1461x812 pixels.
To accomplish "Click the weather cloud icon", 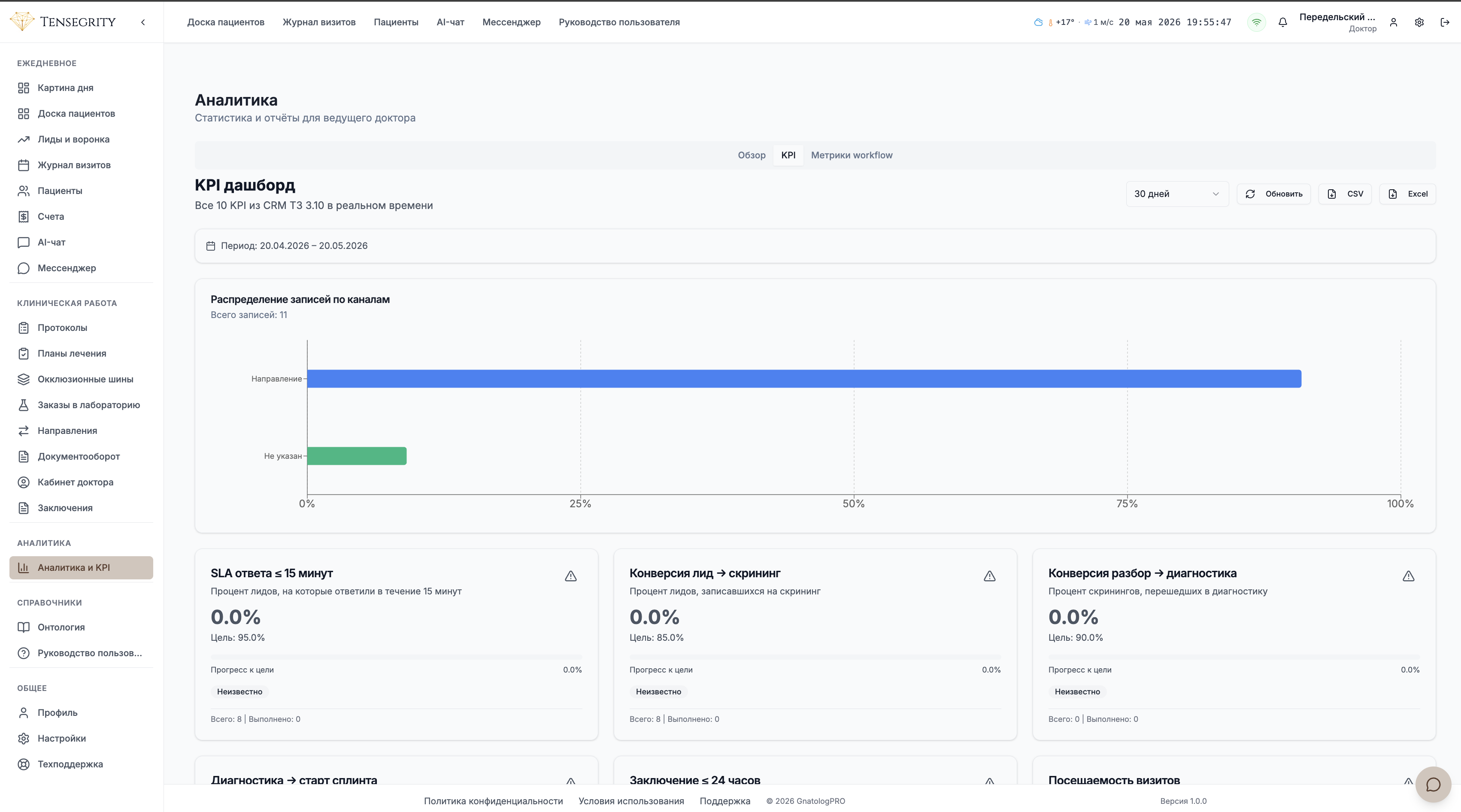I will [x=1038, y=22].
